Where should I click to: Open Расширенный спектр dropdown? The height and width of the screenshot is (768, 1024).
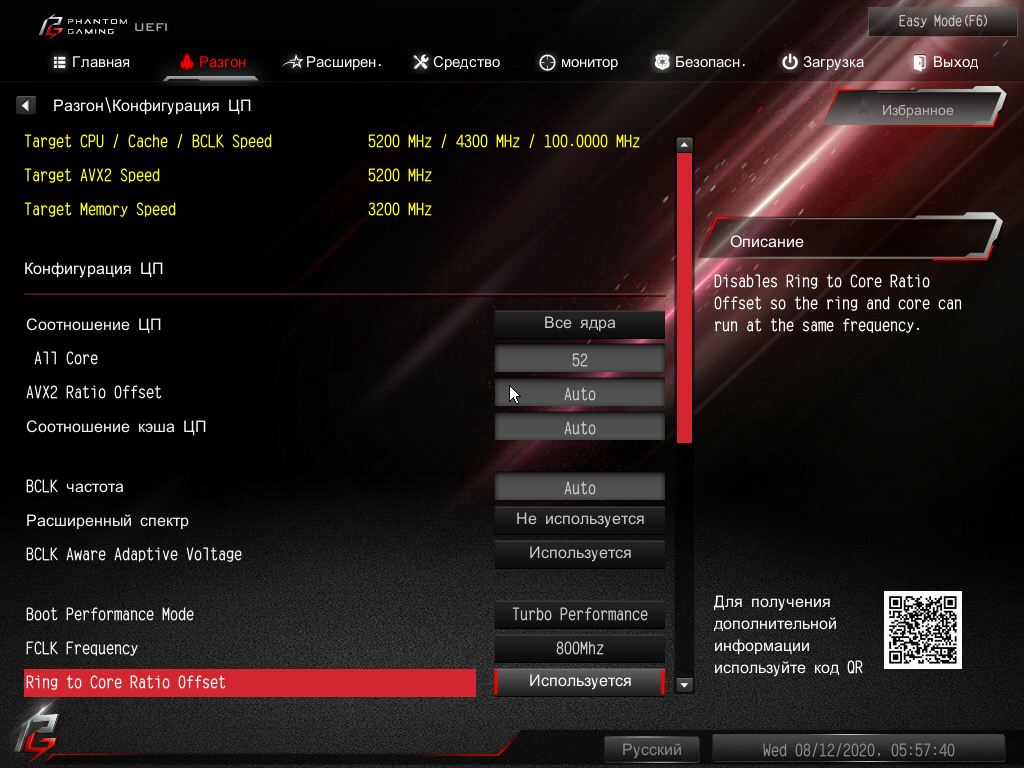(580, 520)
